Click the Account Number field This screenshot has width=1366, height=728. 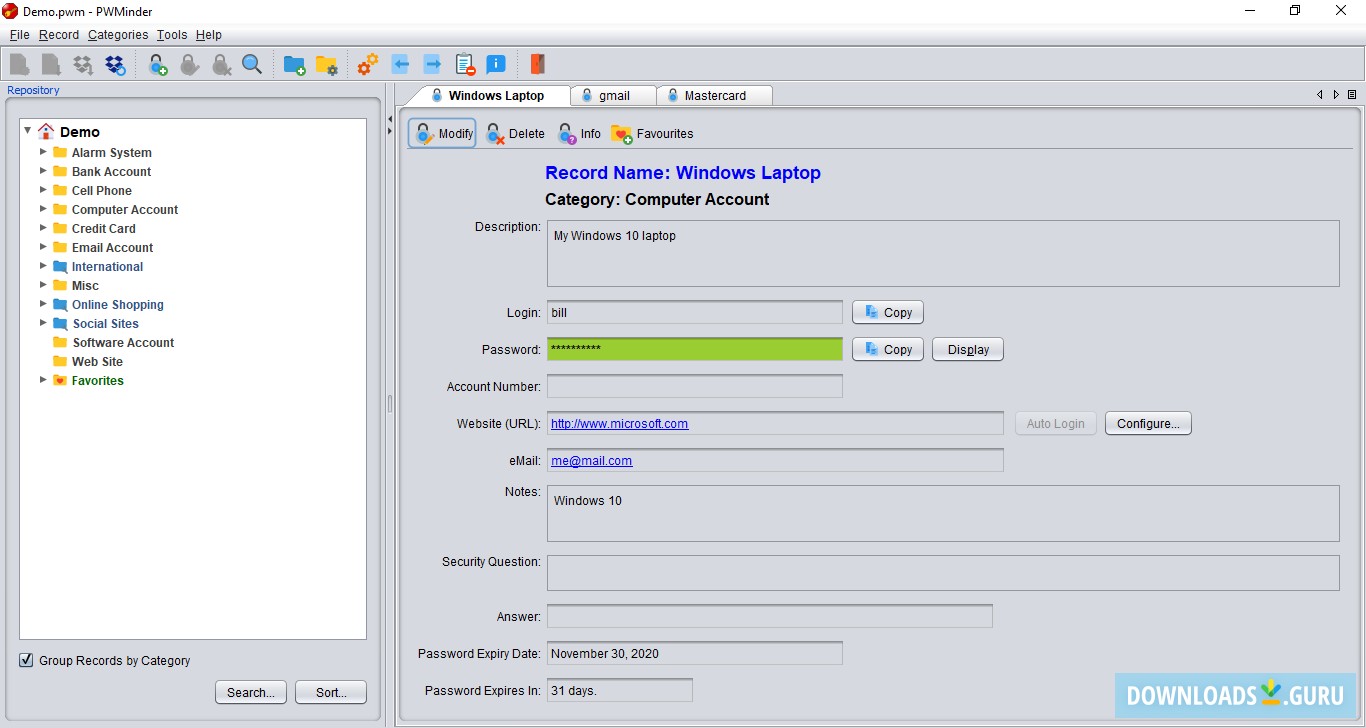[x=695, y=386]
